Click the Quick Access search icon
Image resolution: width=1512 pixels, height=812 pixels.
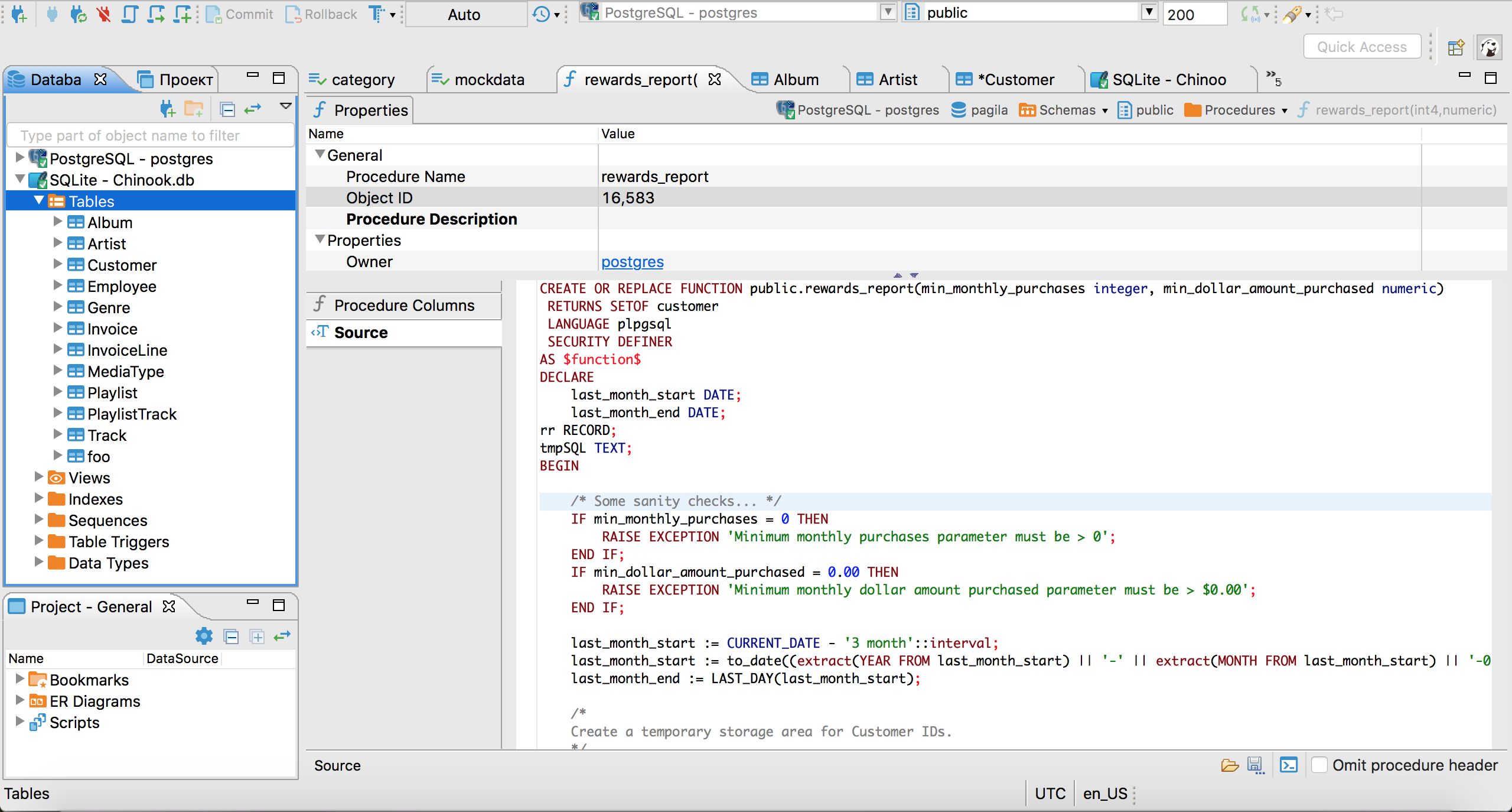pos(1362,46)
